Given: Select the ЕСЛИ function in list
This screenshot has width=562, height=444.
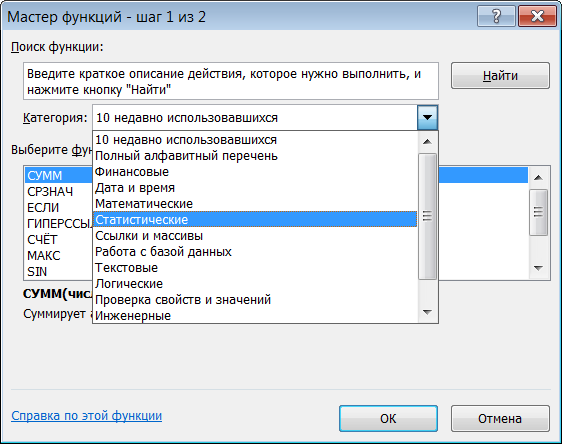Looking at the screenshot, I should pos(43,207).
